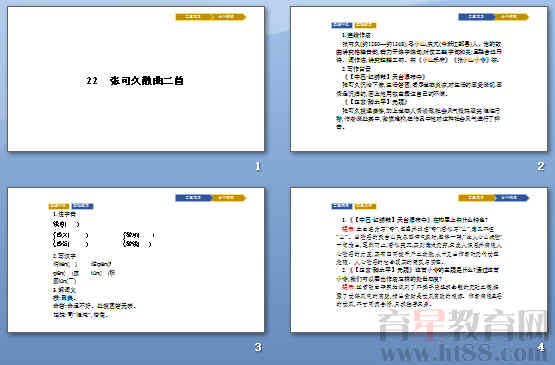Click the small gold tab label on slide 2
The width and height of the screenshot is (555, 365).
click(365, 25)
